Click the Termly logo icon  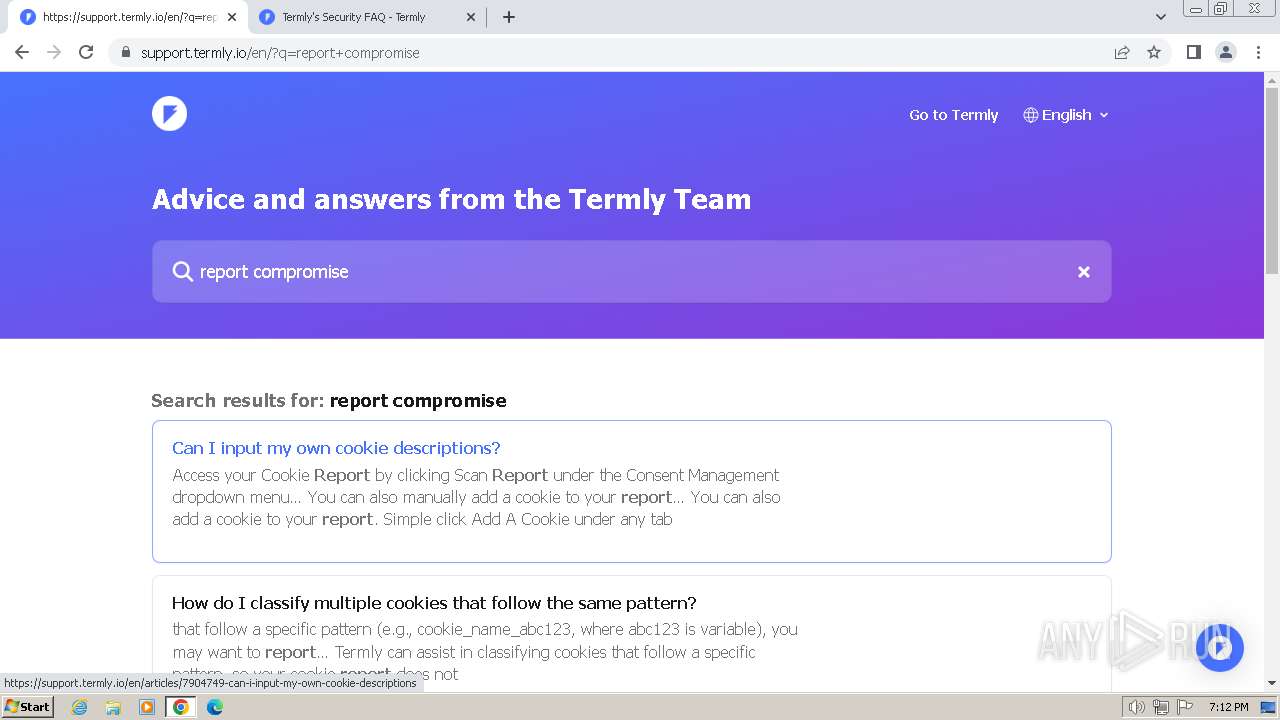169,114
